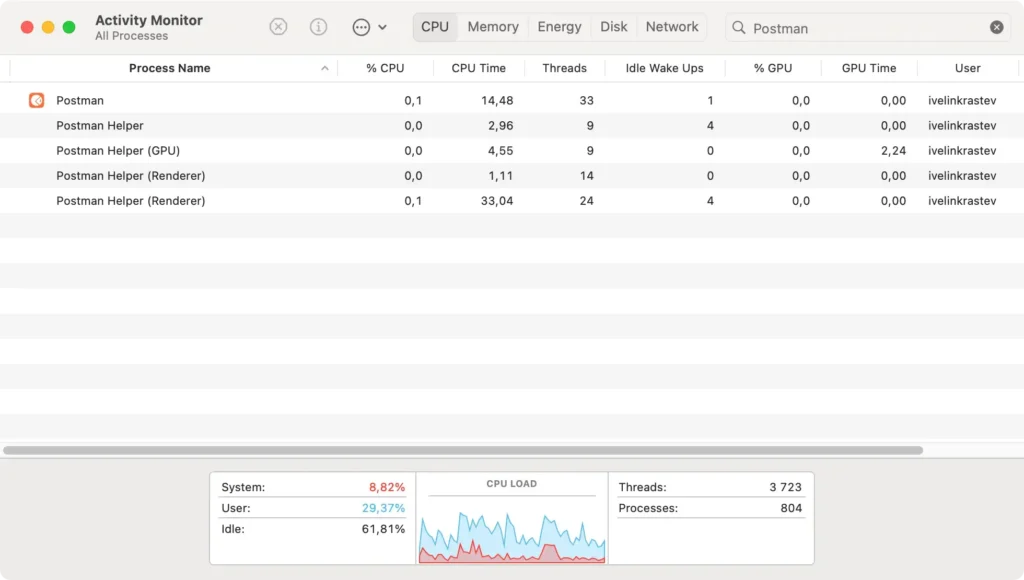The image size is (1024, 580).
Task: Click the Threads value 33
Action: pyautogui.click(x=586, y=101)
